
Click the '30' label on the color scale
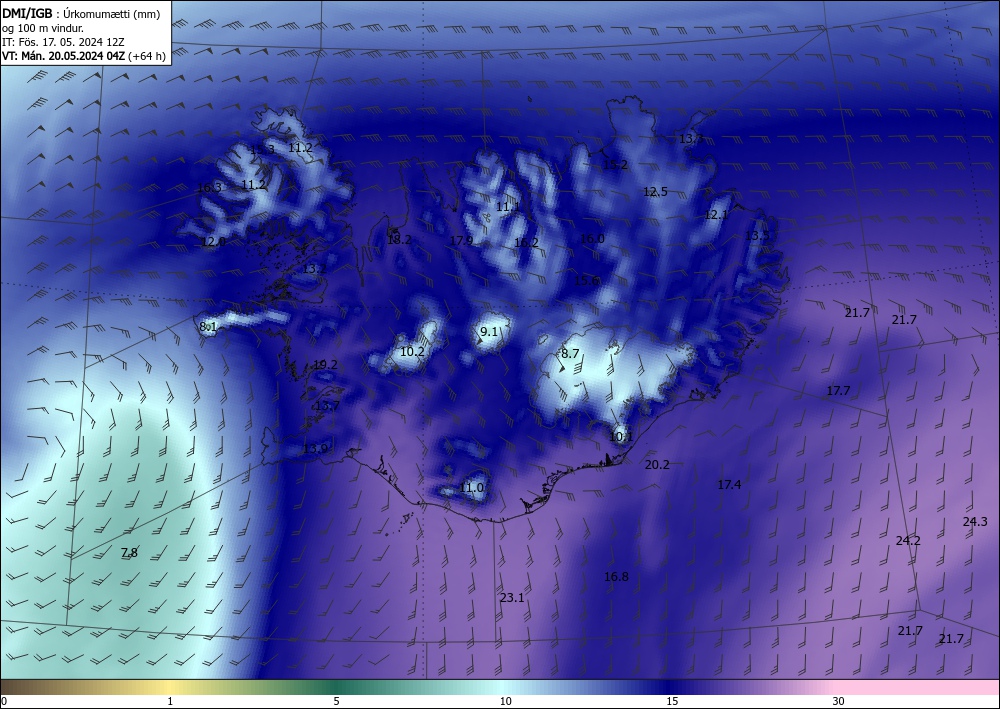[839, 702]
